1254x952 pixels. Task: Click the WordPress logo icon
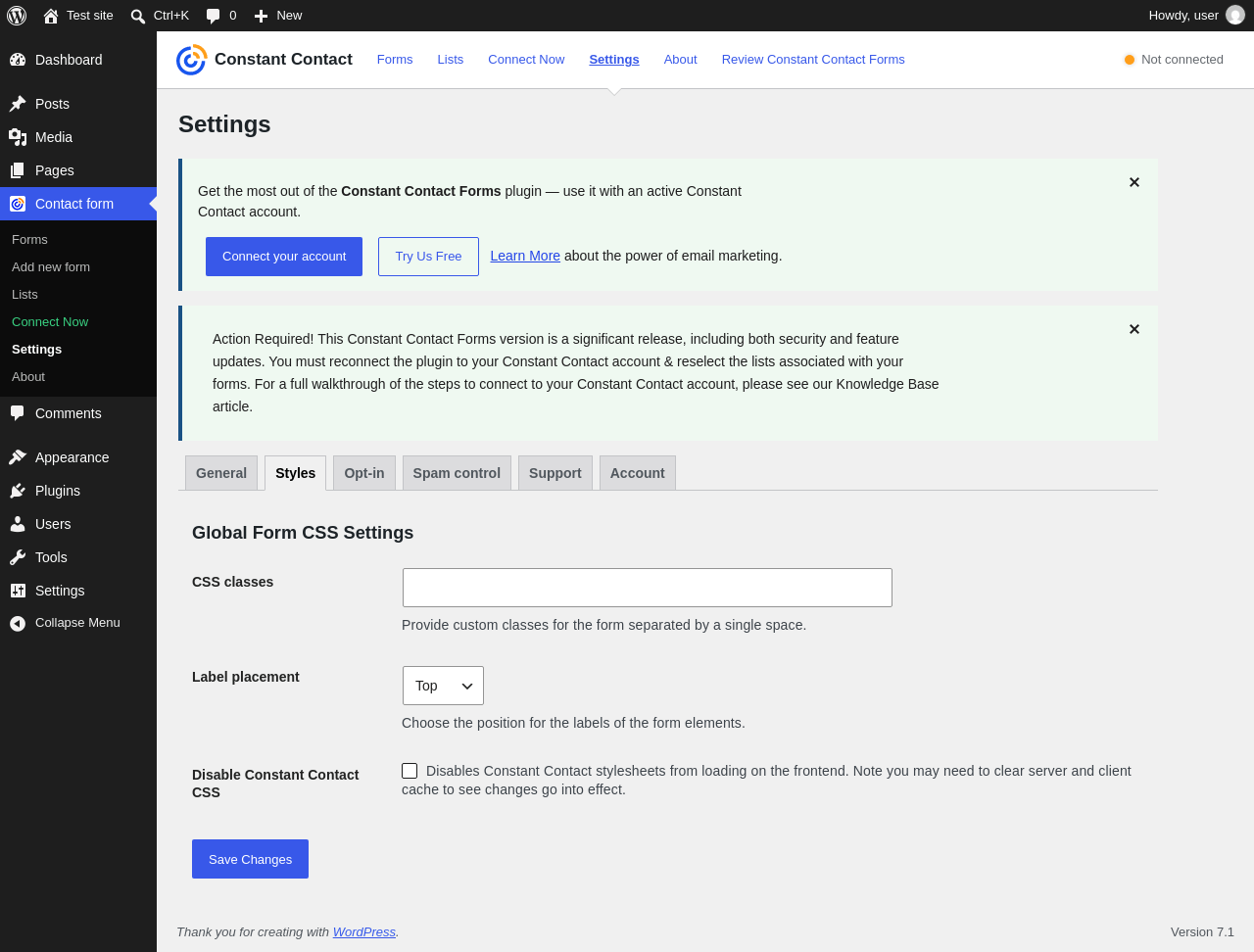17,16
